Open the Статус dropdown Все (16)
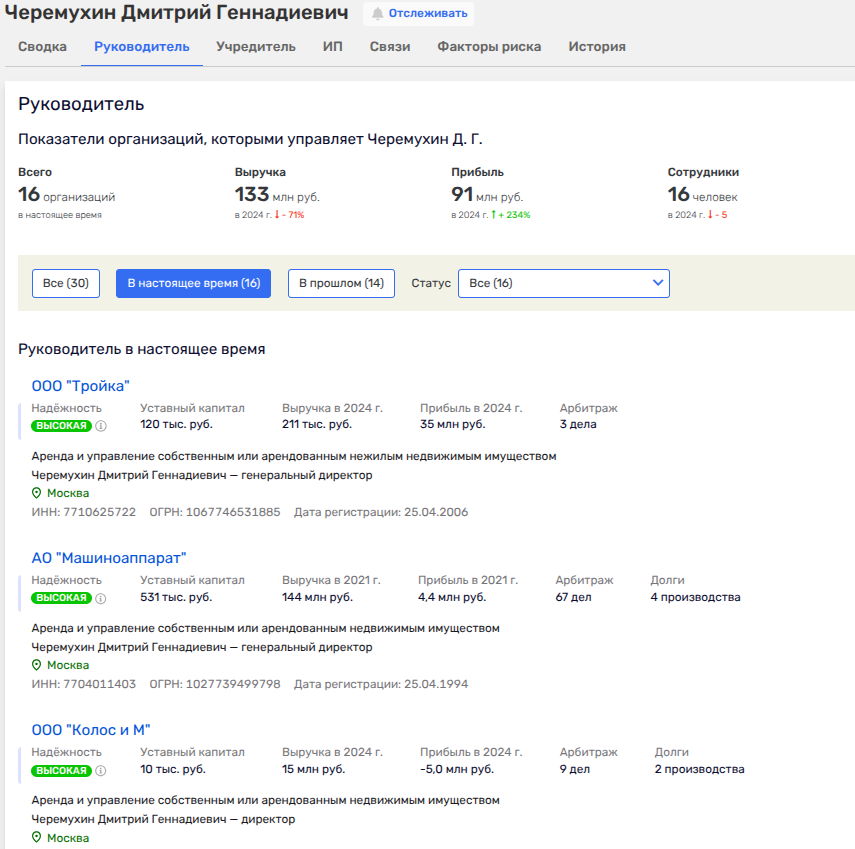The width and height of the screenshot is (855, 849). tap(563, 284)
